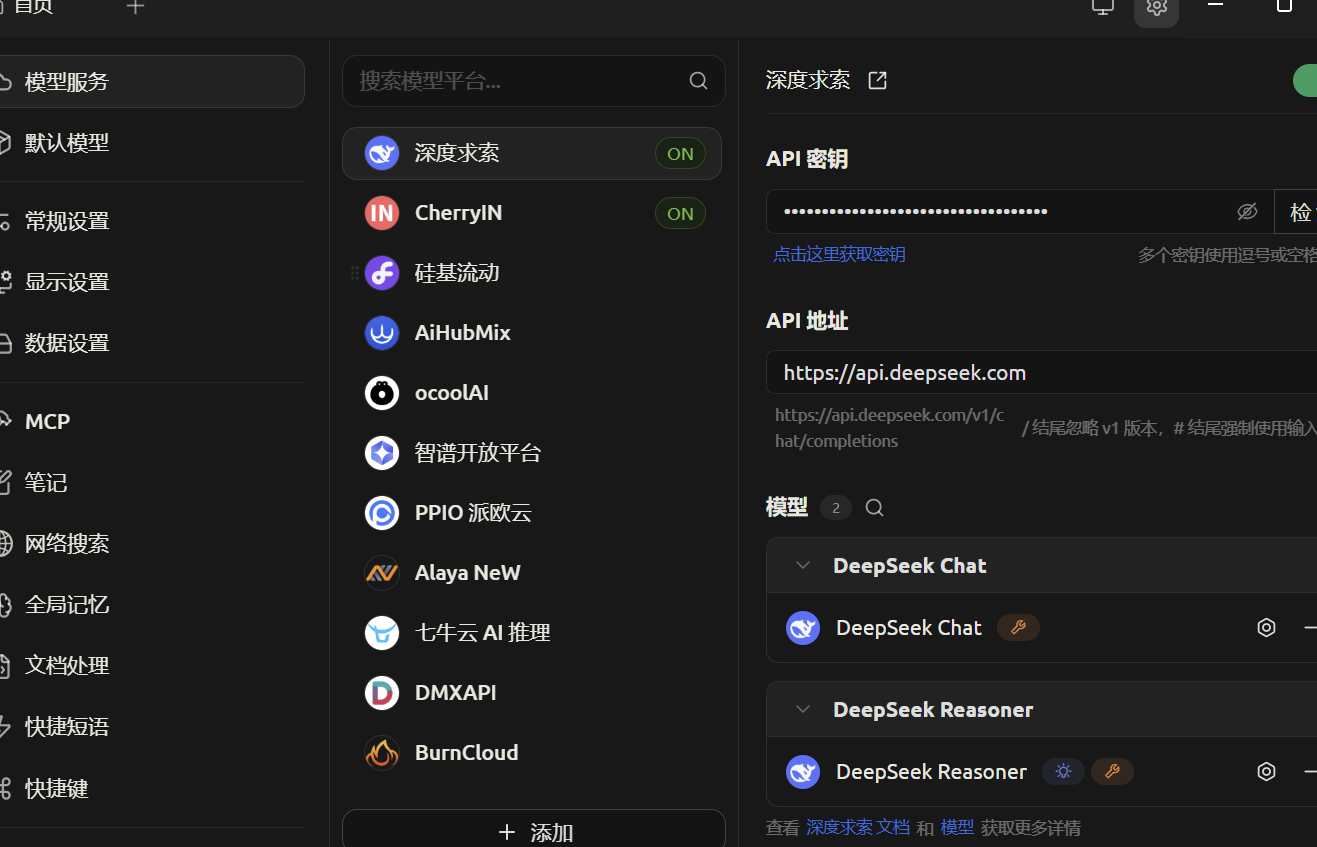The height and width of the screenshot is (847, 1317).
Task: Open the 深度求索 文档 link
Action: pos(858,828)
